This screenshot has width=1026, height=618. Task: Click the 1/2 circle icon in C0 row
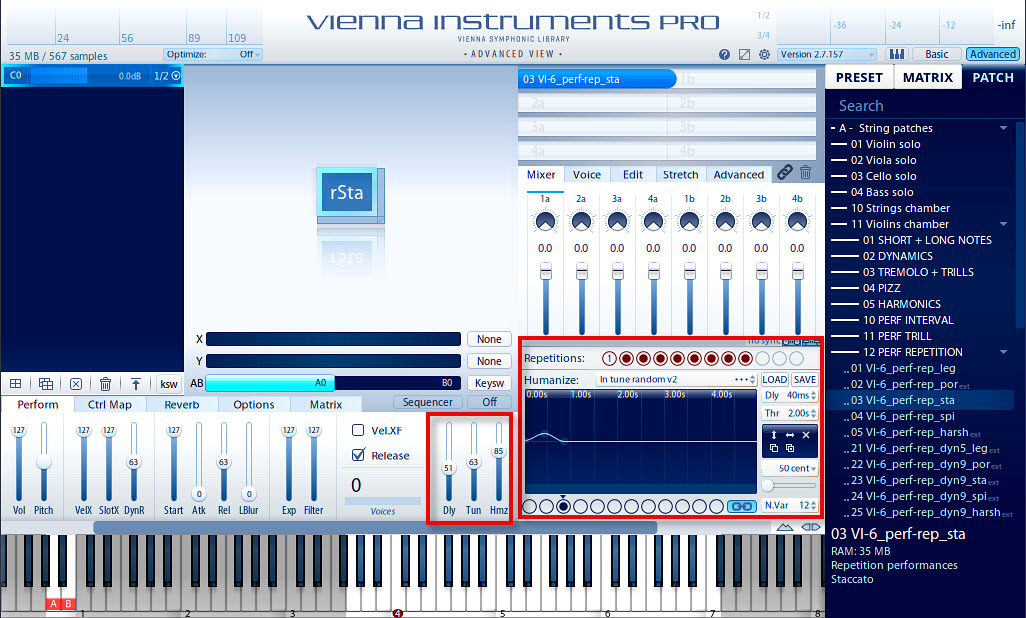(x=175, y=76)
